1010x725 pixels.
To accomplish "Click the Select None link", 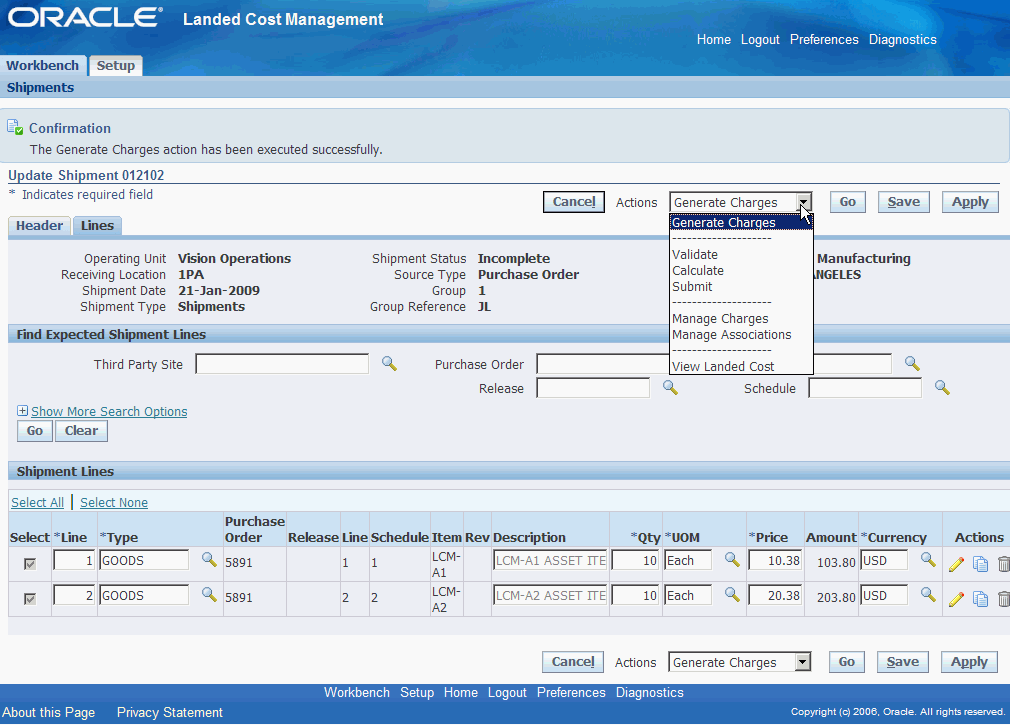I will pos(114,502).
